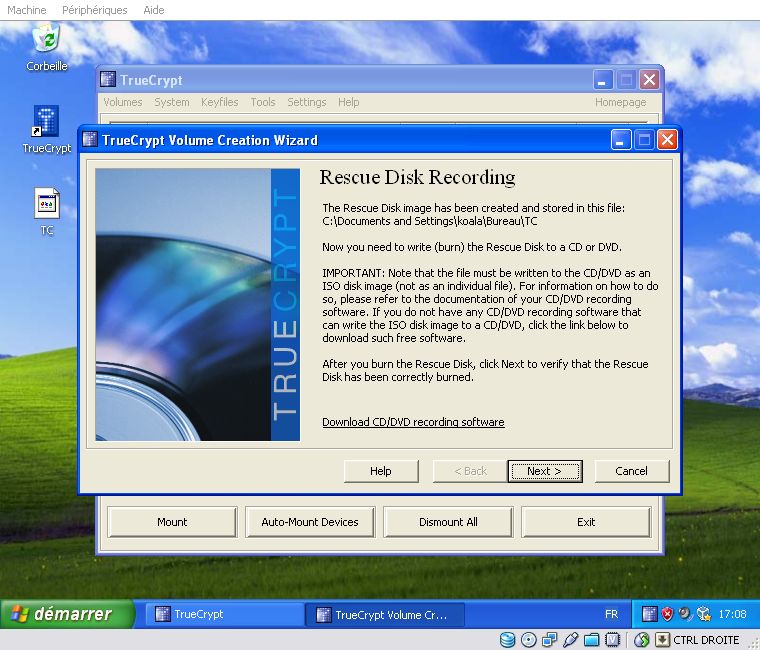This screenshot has width=760, height=650.
Task: Switch to TrueCrypt Volume Cr... taskbar button
Action: click(x=385, y=614)
